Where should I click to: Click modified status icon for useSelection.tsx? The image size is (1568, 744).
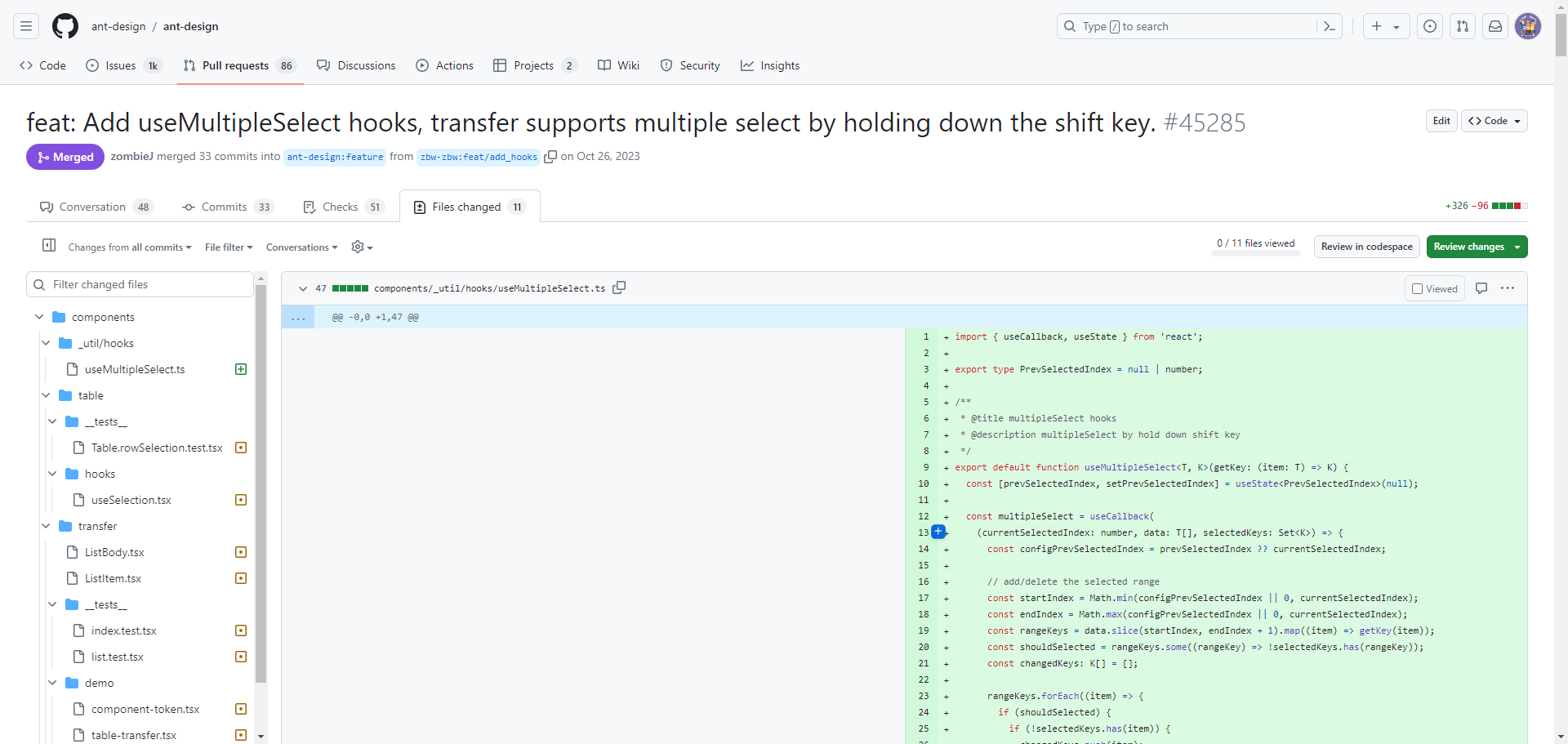click(x=241, y=500)
